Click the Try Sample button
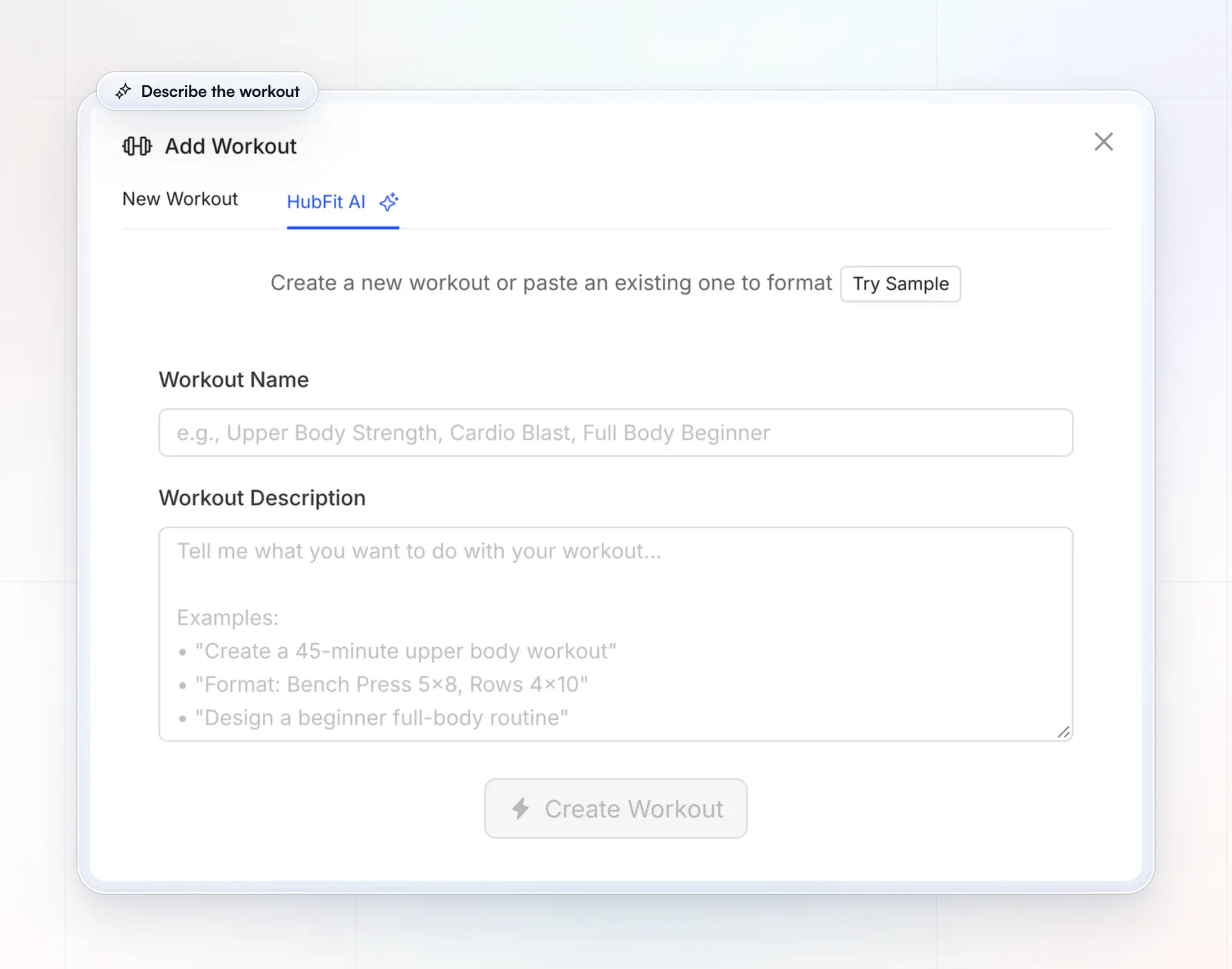 coord(900,283)
